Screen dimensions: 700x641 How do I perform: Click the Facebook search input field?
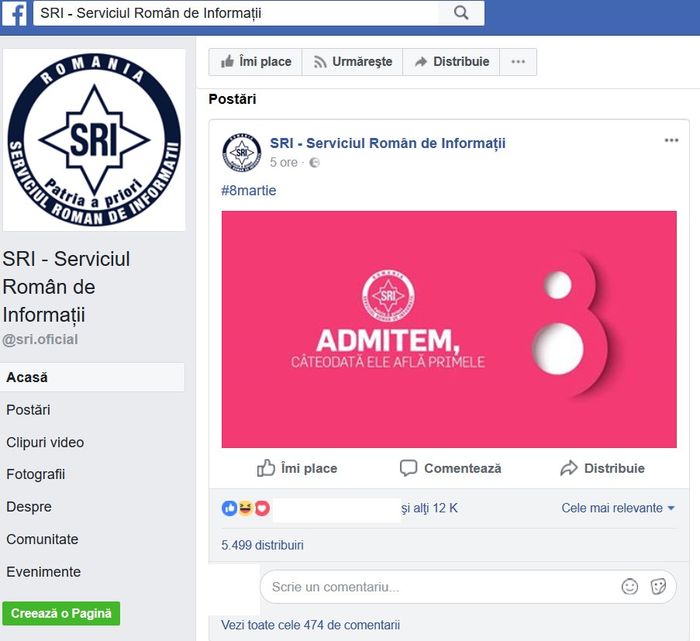click(x=236, y=13)
